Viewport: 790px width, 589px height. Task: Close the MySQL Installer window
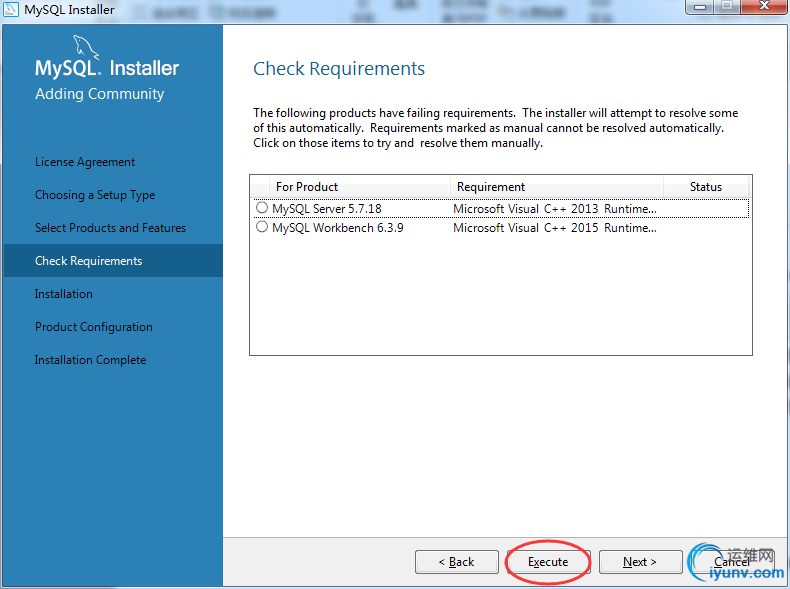click(764, 6)
